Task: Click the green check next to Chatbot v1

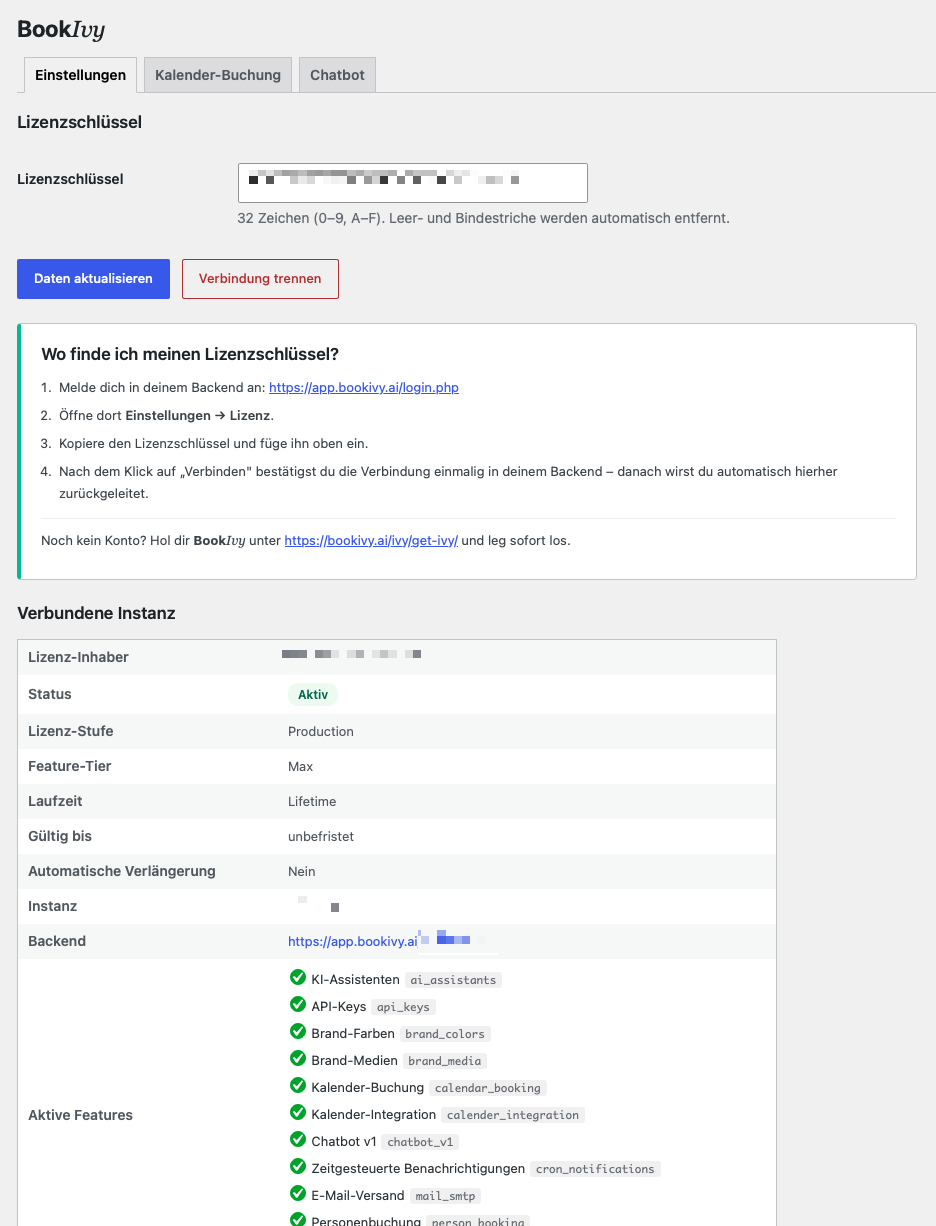Action: (x=297, y=1140)
